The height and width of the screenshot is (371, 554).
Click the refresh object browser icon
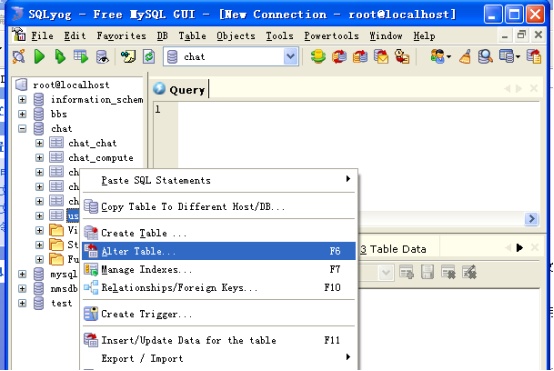(149, 57)
